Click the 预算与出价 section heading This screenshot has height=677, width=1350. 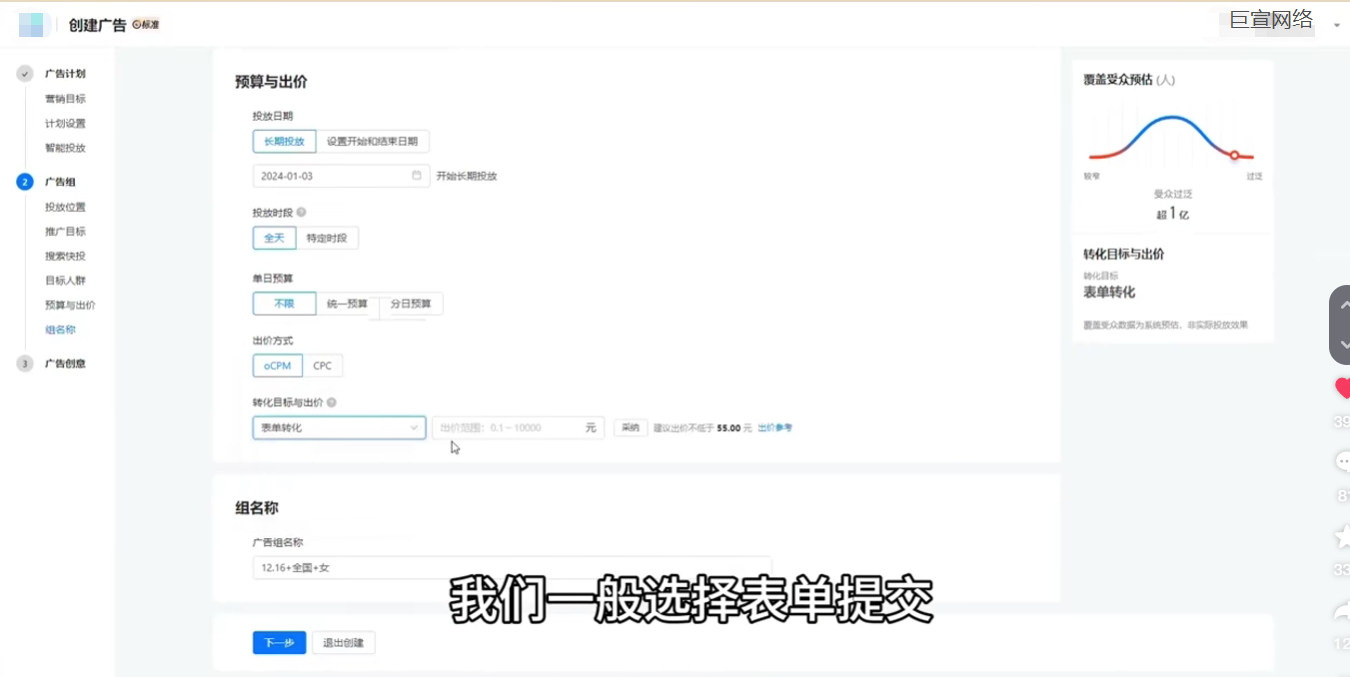point(271,82)
